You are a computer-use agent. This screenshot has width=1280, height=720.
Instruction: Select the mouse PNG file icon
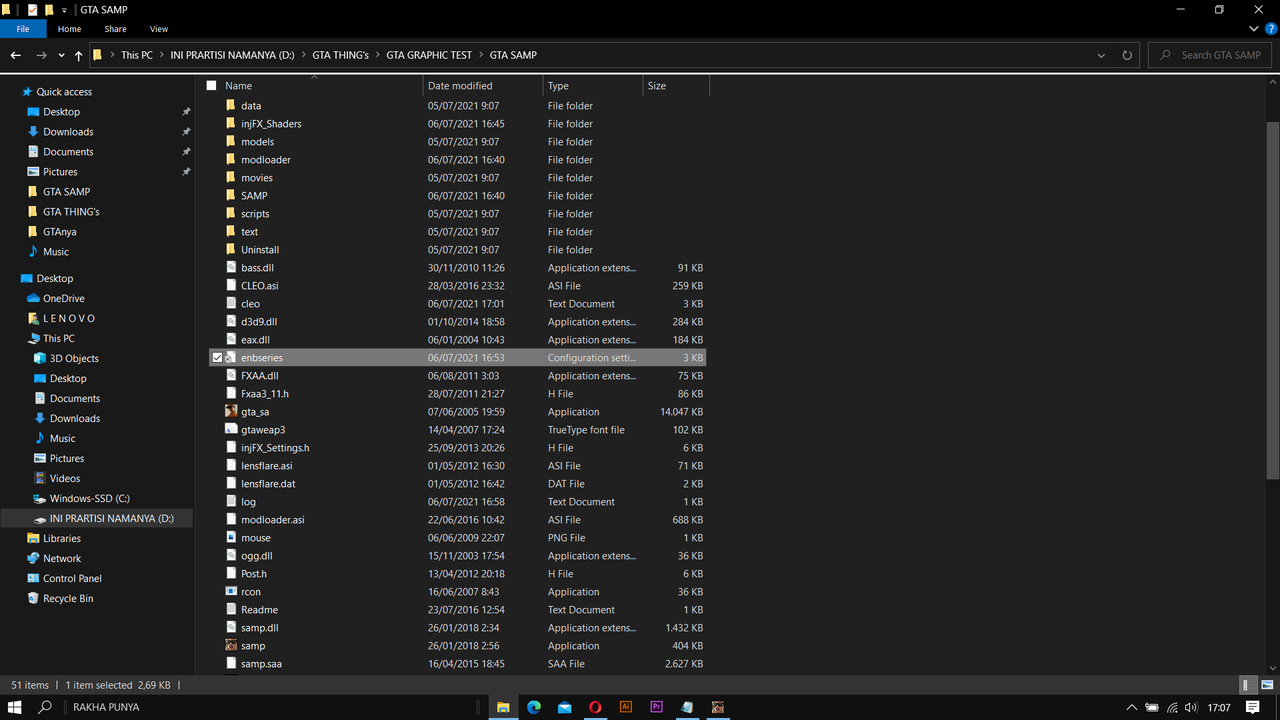[232, 538]
